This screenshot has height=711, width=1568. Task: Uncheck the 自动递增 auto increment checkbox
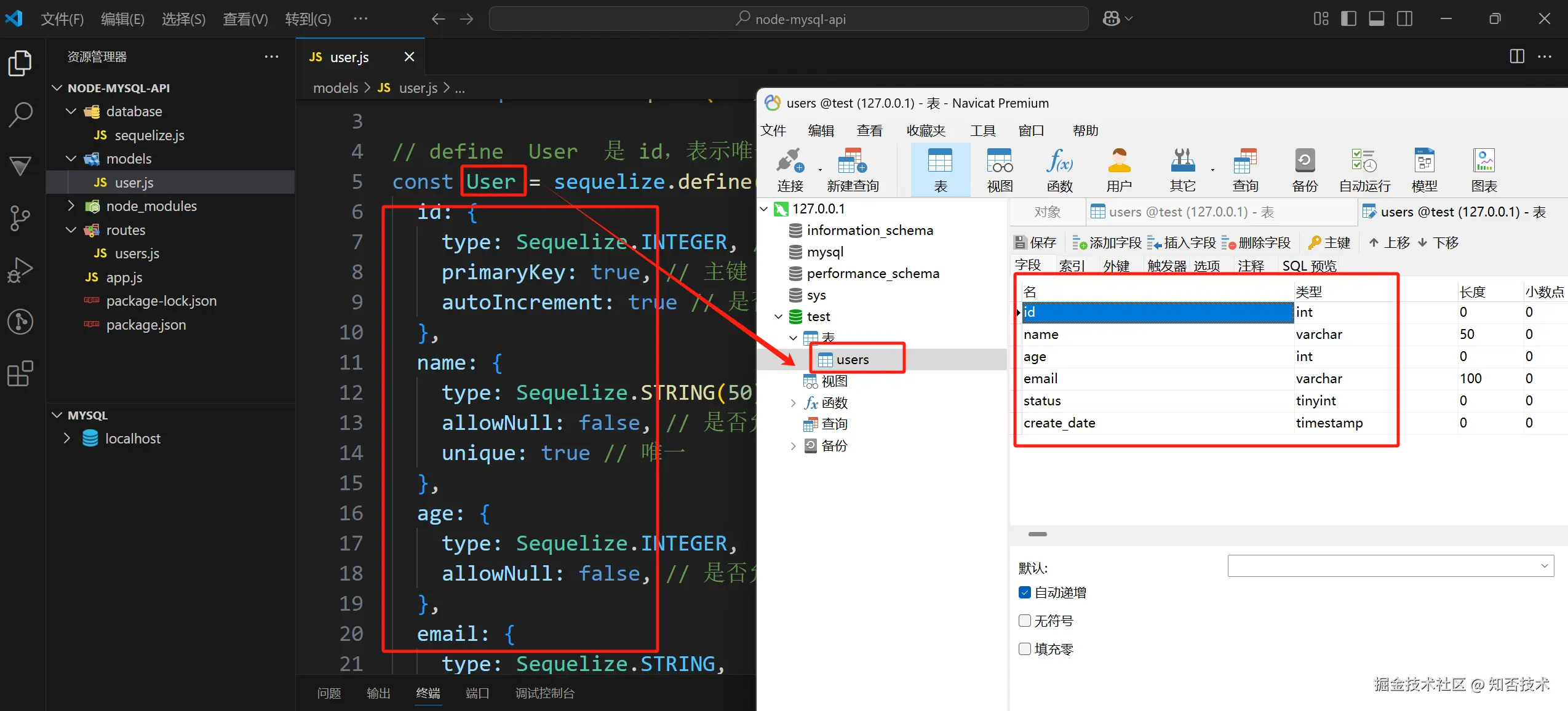(x=1024, y=592)
